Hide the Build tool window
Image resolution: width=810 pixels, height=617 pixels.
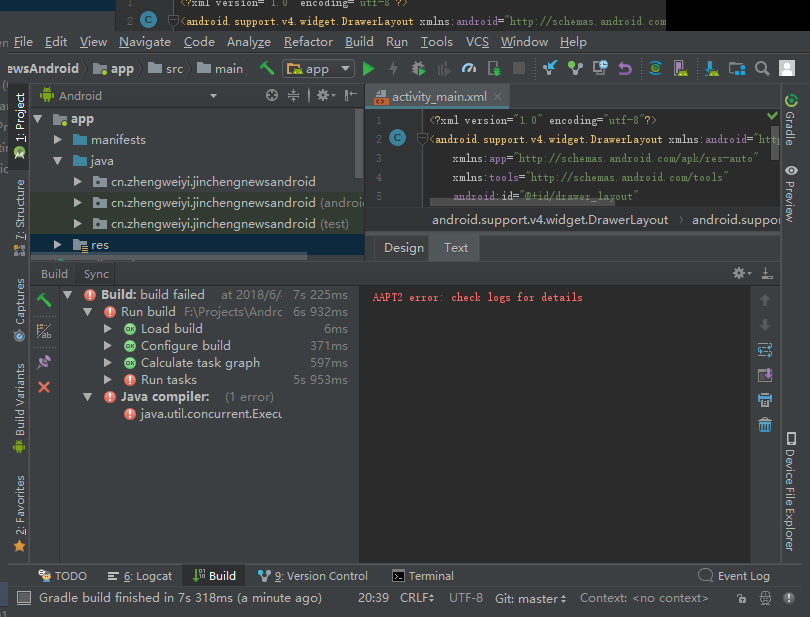(x=767, y=273)
